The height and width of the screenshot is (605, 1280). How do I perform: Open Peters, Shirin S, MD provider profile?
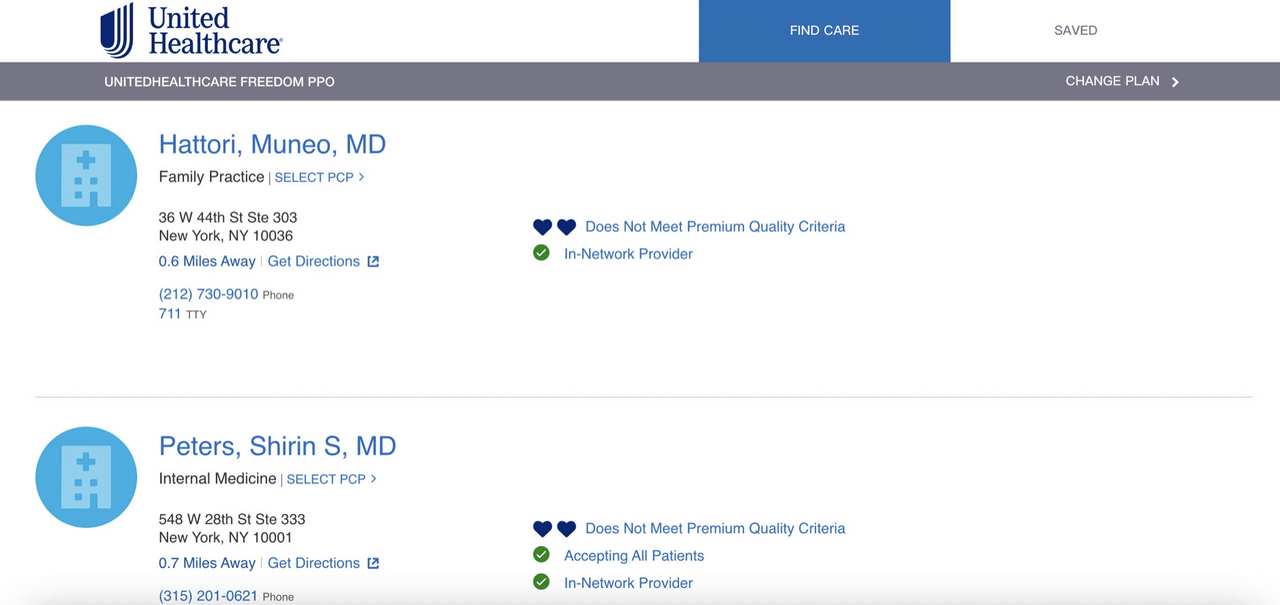[277, 446]
